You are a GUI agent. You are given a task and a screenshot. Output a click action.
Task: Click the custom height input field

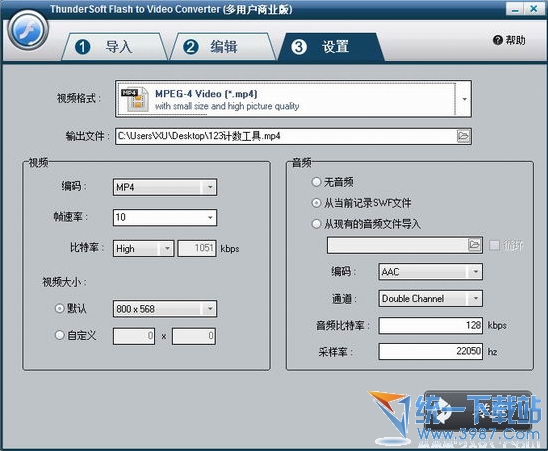pos(194,336)
